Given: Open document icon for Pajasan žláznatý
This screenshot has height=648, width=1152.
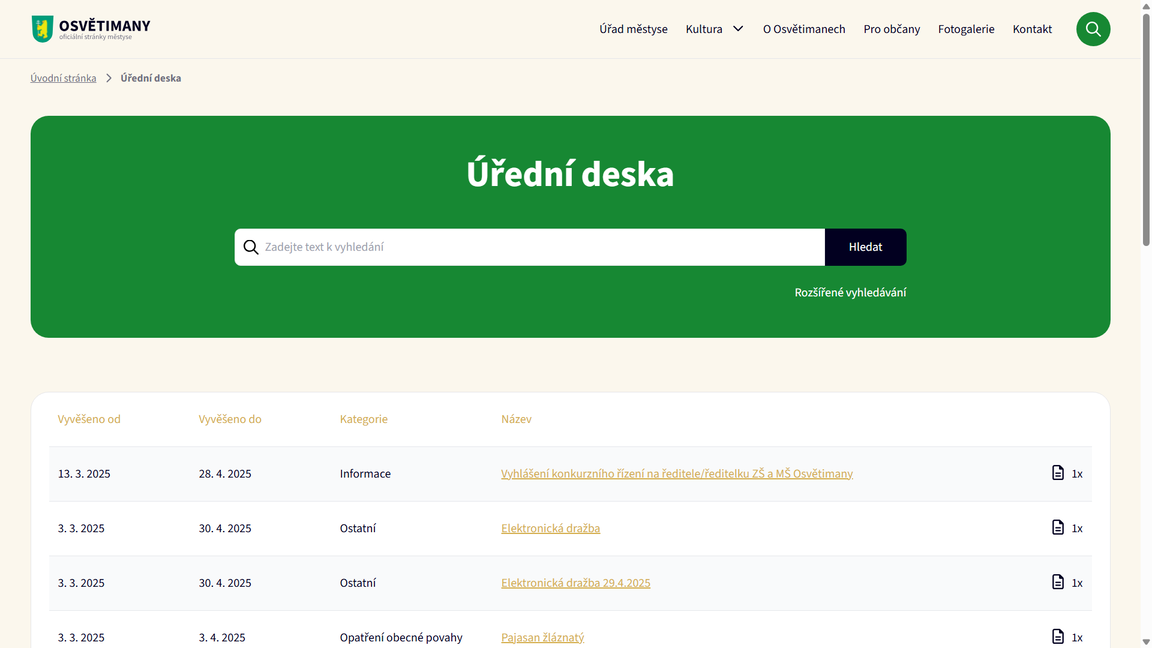Looking at the screenshot, I should (1057, 636).
